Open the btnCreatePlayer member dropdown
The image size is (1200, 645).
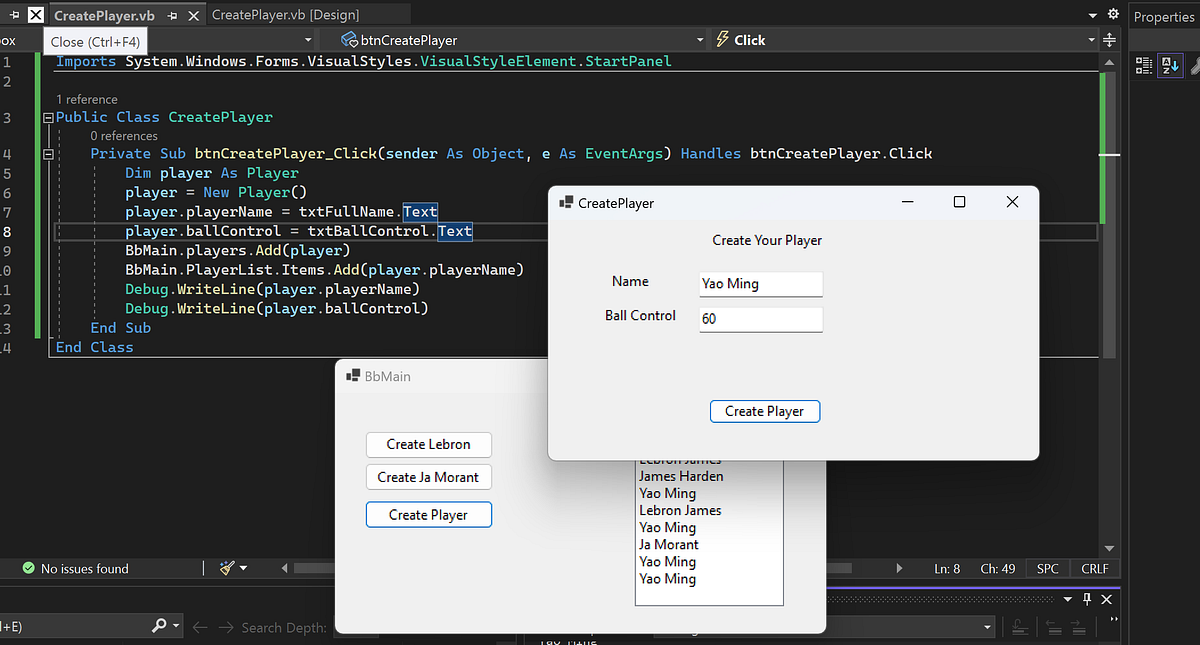point(700,40)
